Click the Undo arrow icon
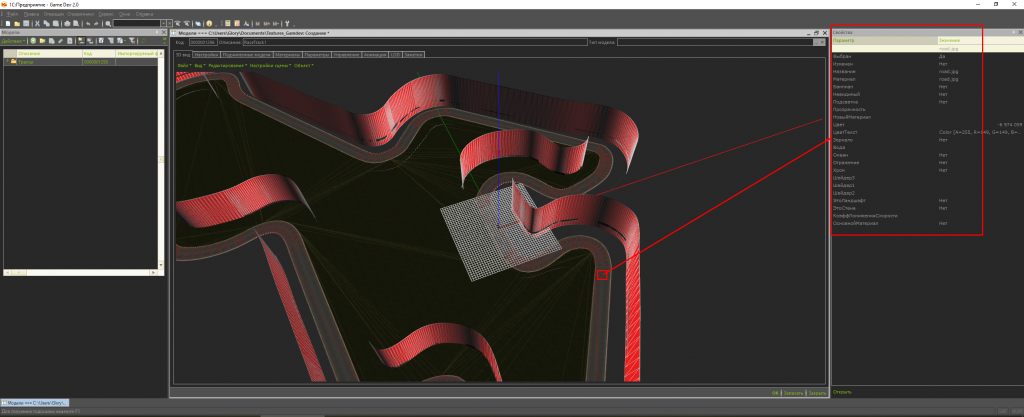The width and height of the screenshot is (1024, 417). click(x=88, y=23)
